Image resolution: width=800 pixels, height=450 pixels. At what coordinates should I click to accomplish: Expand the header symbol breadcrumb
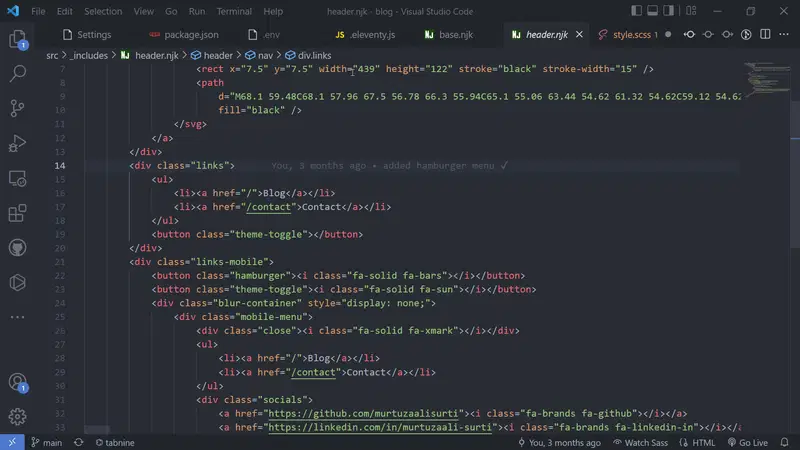(x=212, y=55)
